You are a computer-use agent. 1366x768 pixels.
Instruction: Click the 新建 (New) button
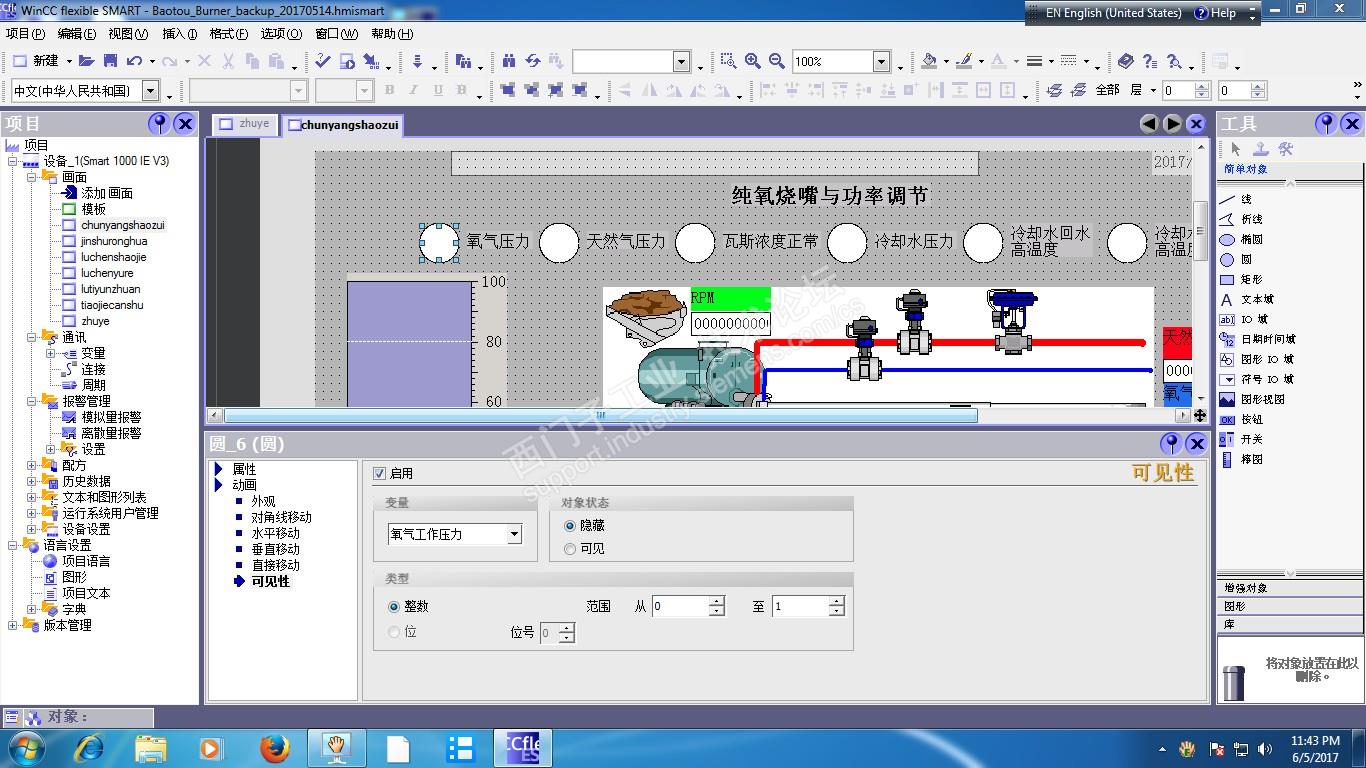[36, 61]
